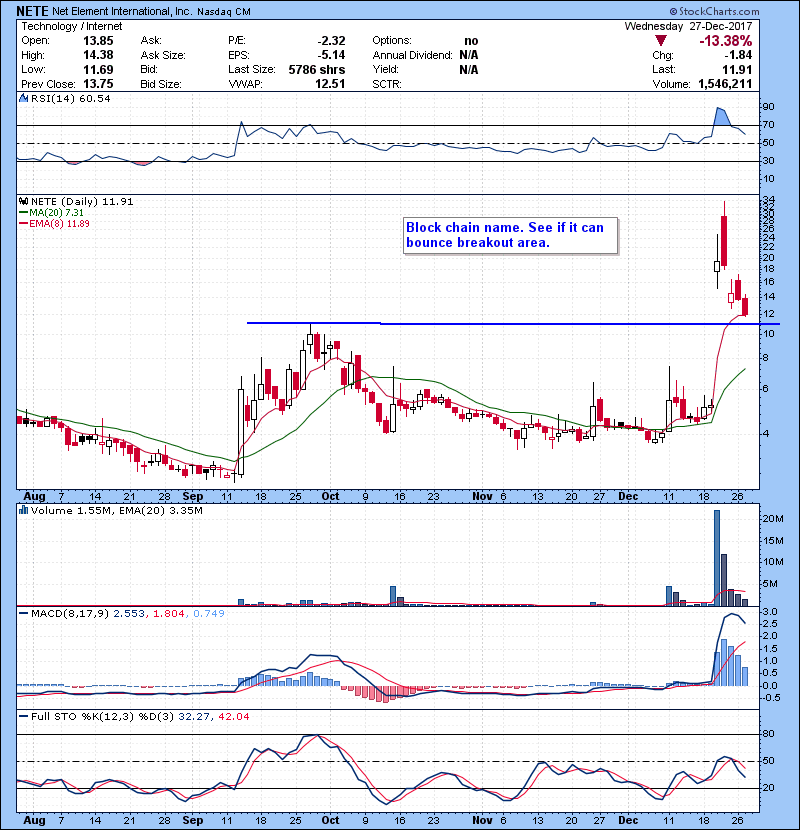800x830 pixels.
Task: Select the MACD value 2.553
Action: coord(129,614)
